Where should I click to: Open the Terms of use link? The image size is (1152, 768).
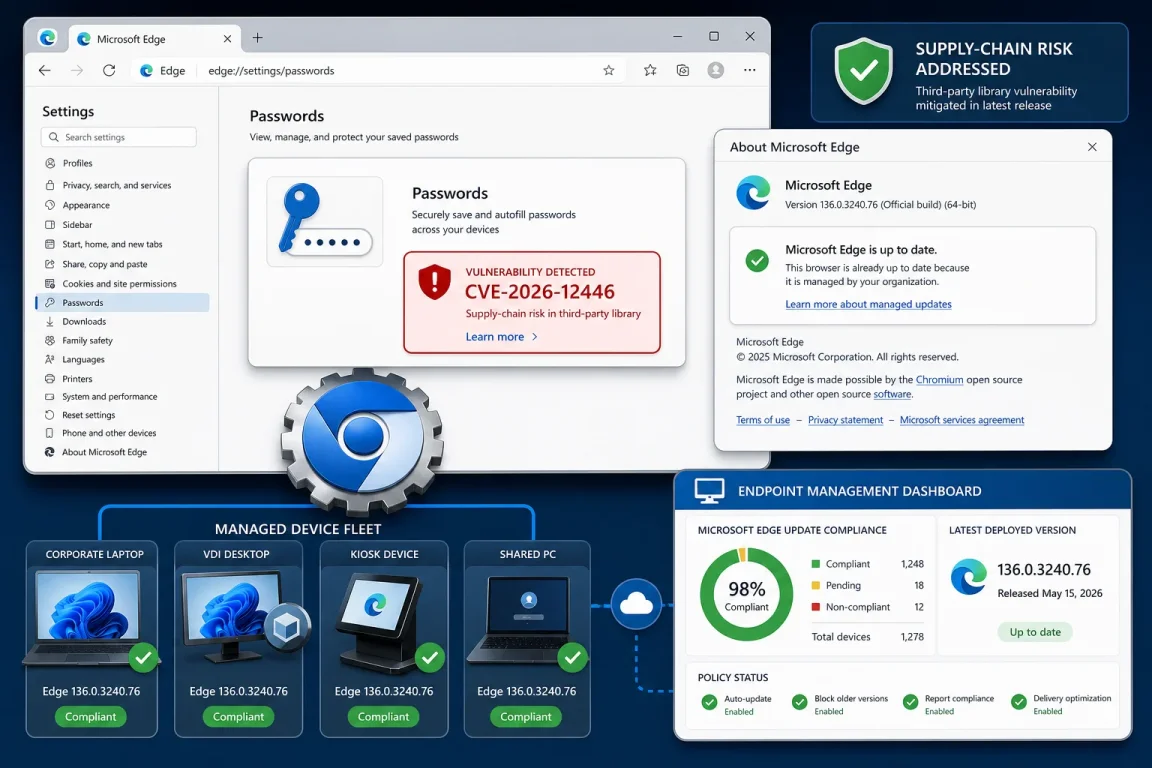pos(763,420)
